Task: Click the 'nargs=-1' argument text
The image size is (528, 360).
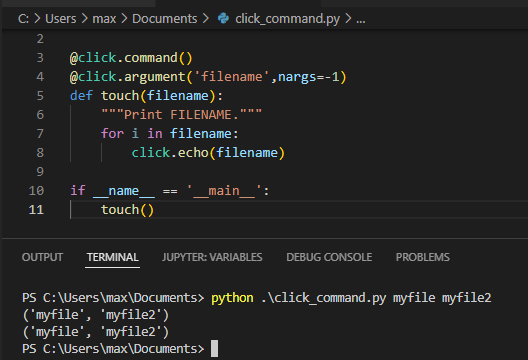Action: 308,77
